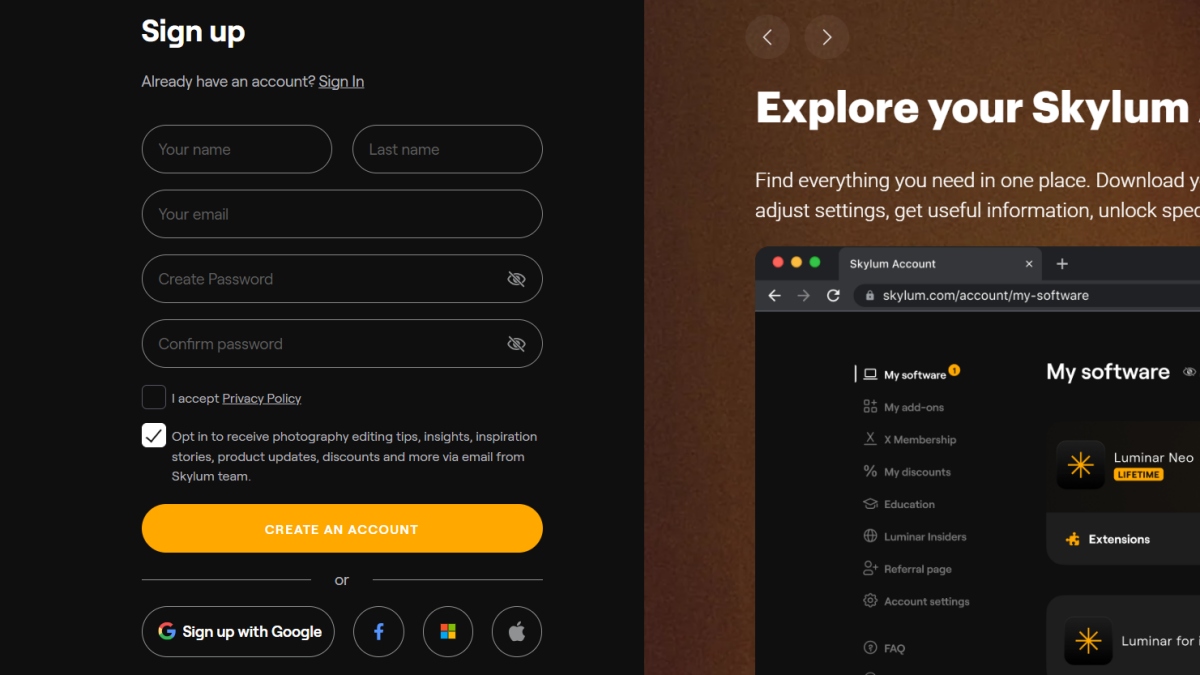Open My discounts in sidebar

click(x=906, y=472)
